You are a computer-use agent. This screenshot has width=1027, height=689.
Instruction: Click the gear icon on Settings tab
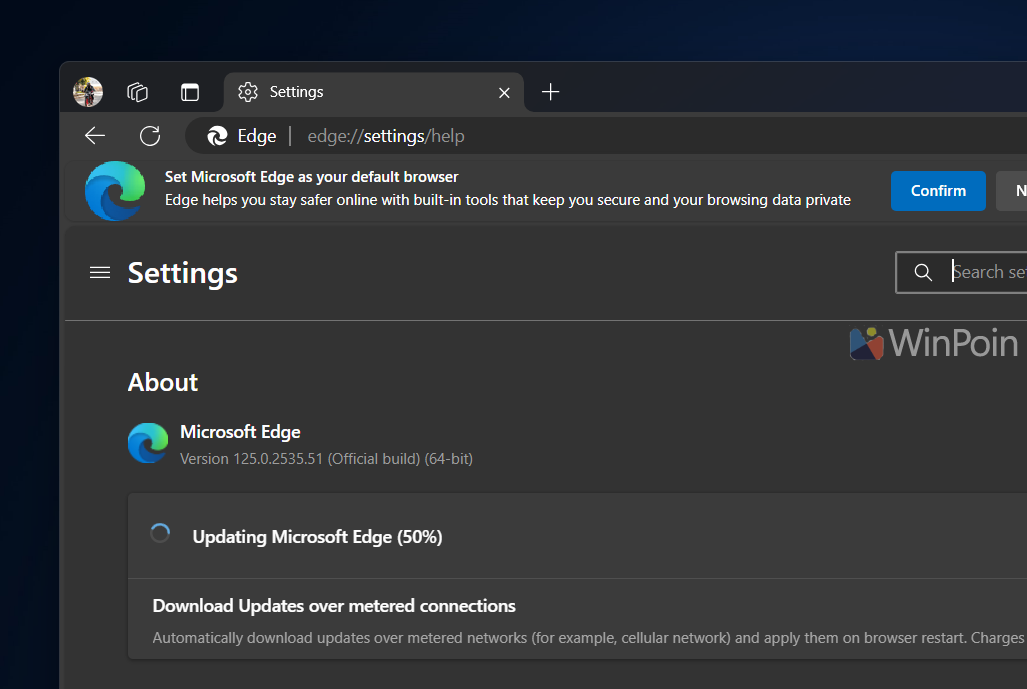(248, 92)
